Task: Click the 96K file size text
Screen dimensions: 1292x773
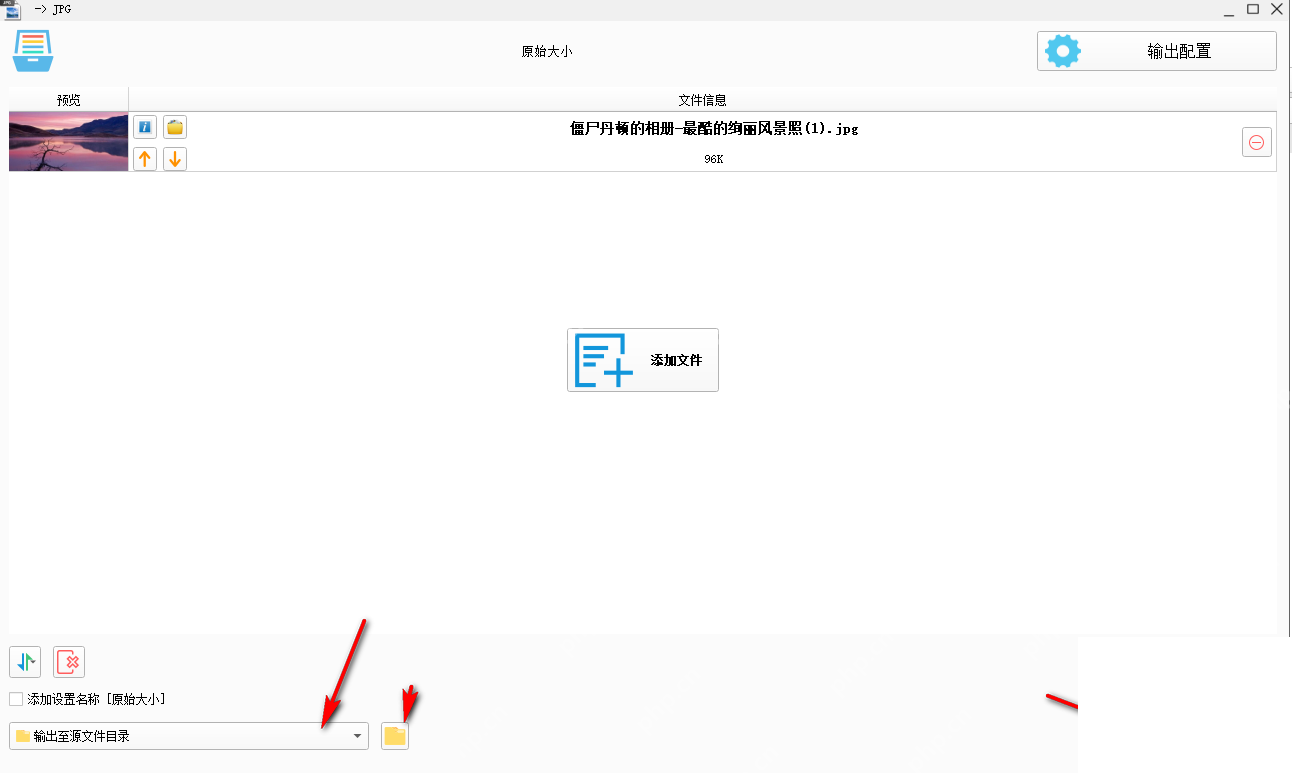Action: [x=713, y=159]
